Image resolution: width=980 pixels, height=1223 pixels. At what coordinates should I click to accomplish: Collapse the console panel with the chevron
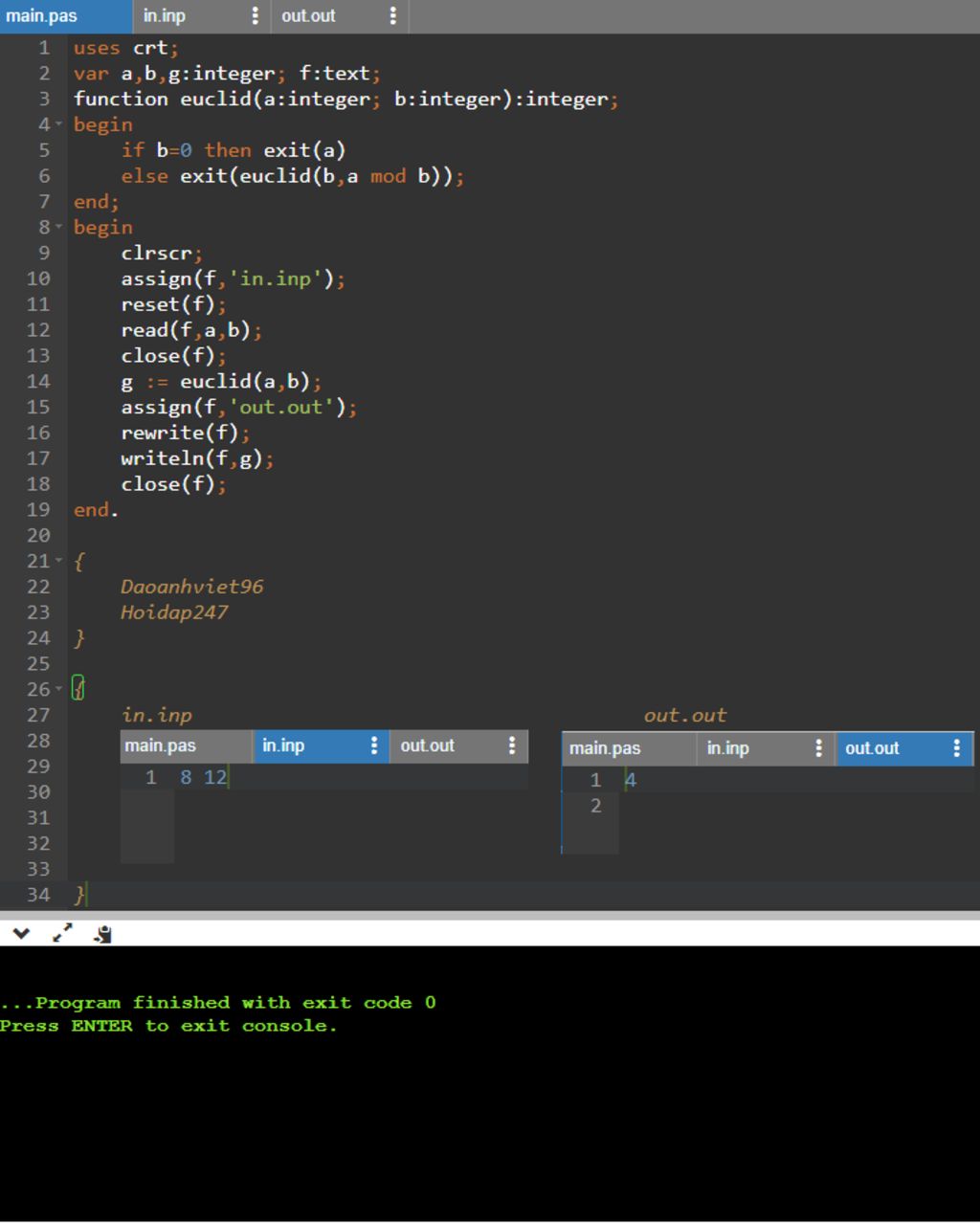pyautogui.click(x=21, y=934)
